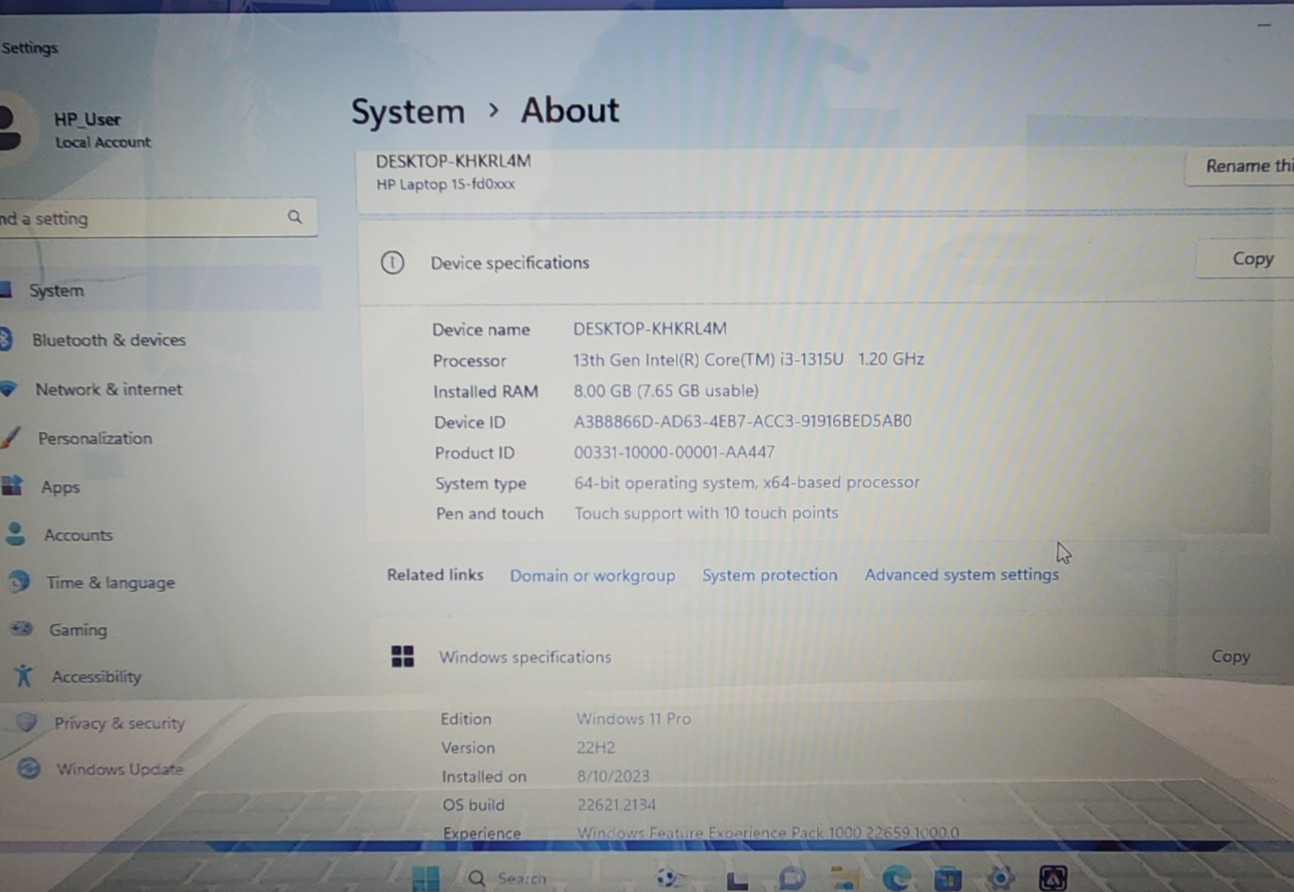1294x892 pixels.
Task: Click the Windows specifications logo icon
Action: (x=403, y=656)
